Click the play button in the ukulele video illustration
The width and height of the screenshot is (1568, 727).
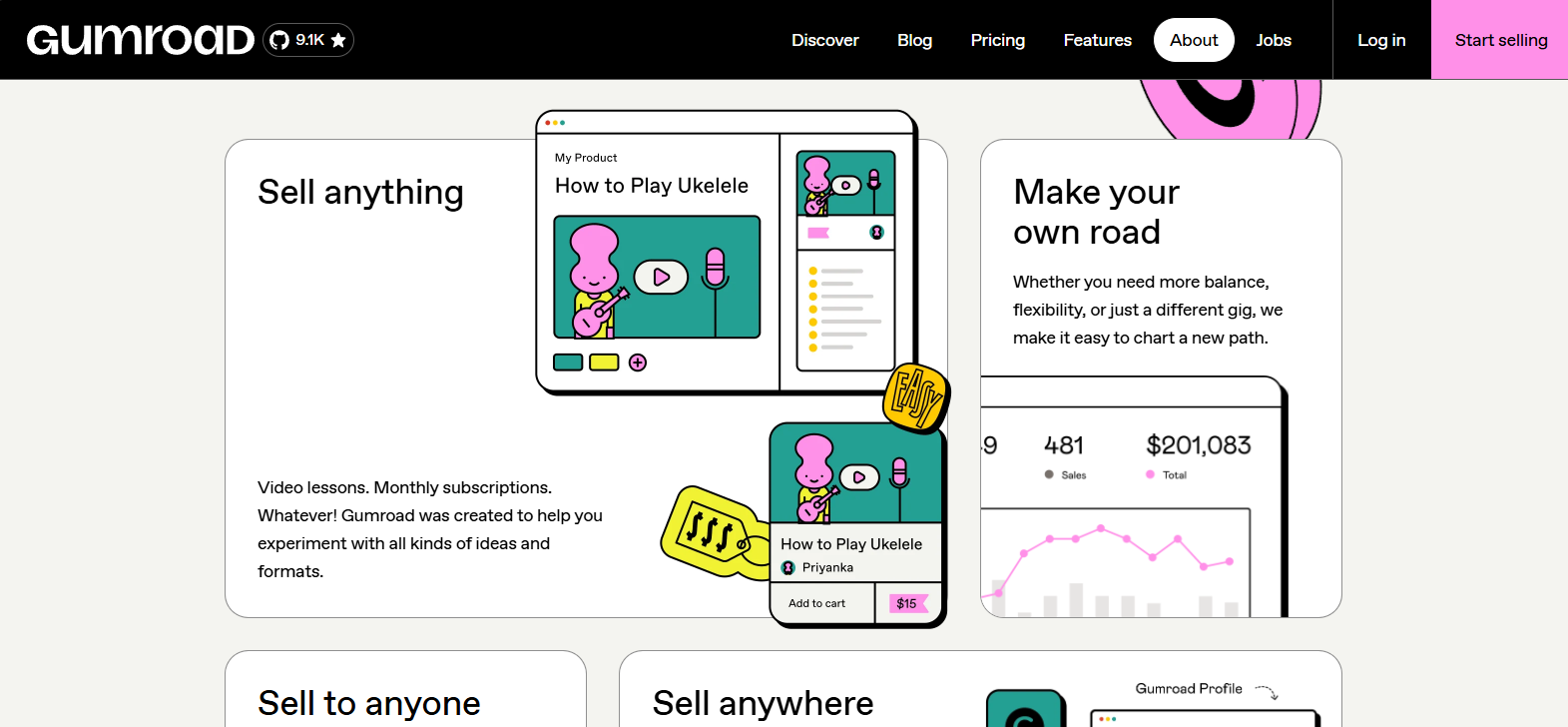[x=661, y=277]
